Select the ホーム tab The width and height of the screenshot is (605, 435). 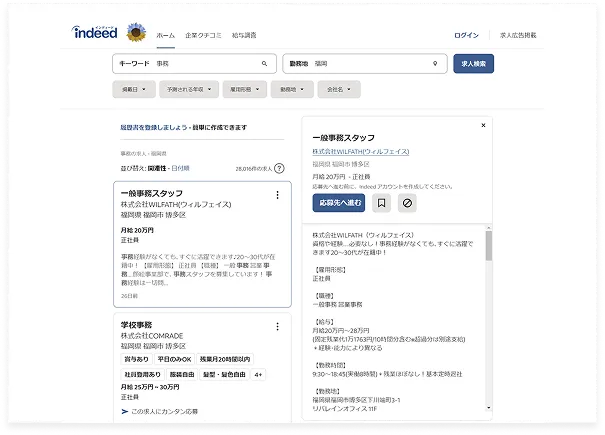pyautogui.click(x=166, y=36)
